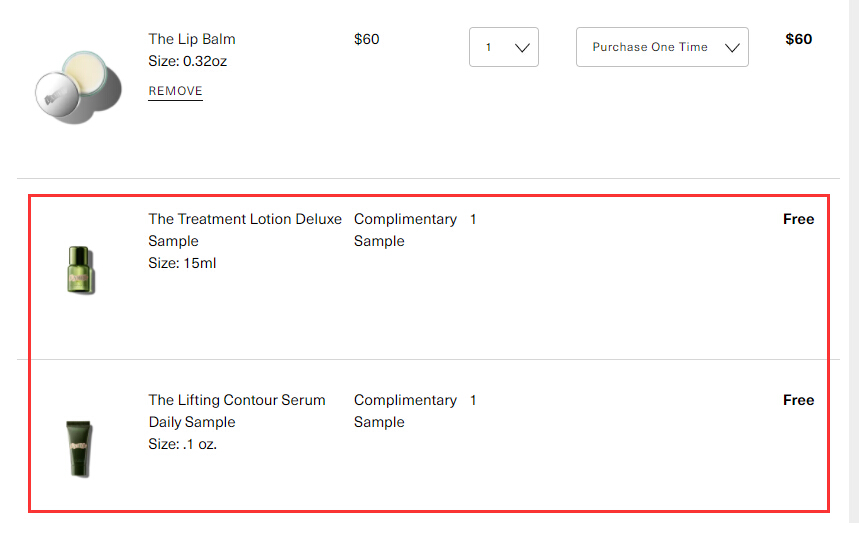Click Free label for Treatment Lotion sample
The image size is (859, 538).
[x=798, y=219]
